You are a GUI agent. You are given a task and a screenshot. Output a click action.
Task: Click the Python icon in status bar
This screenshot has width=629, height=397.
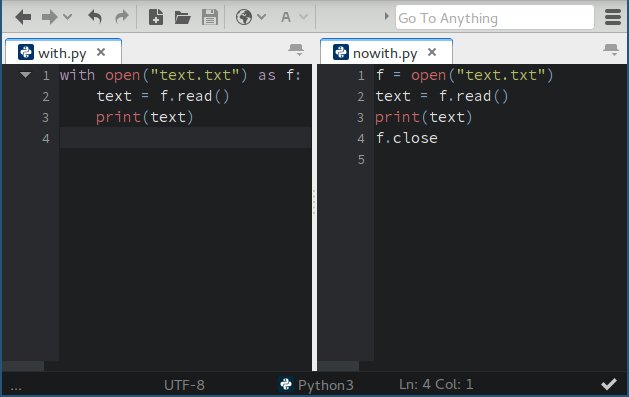286,384
